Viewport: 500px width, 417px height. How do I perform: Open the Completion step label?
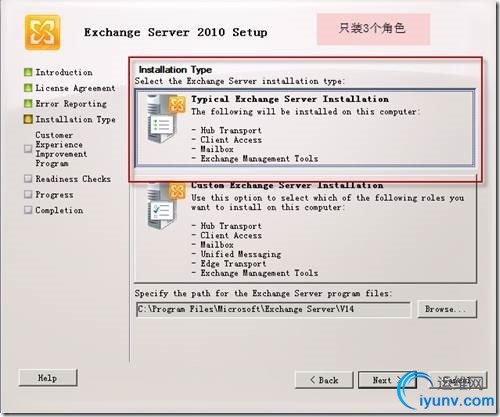59,210
